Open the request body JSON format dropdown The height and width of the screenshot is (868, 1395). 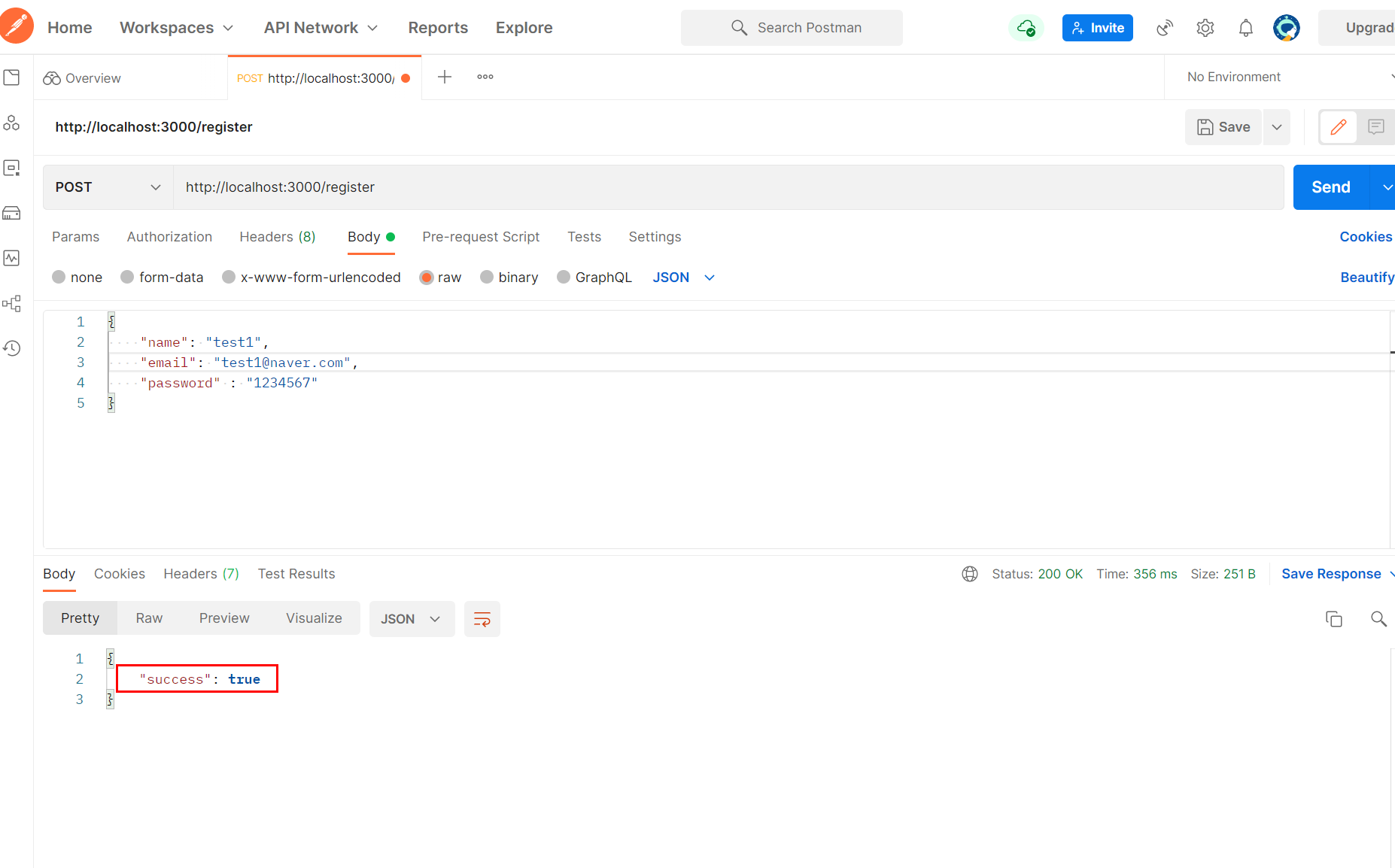(x=683, y=278)
